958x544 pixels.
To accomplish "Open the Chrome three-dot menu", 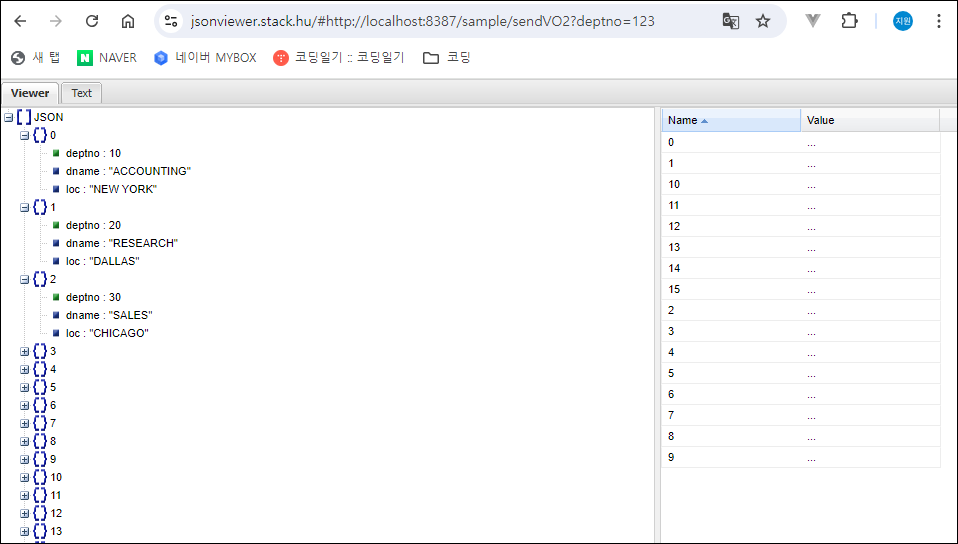I will click(939, 21).
